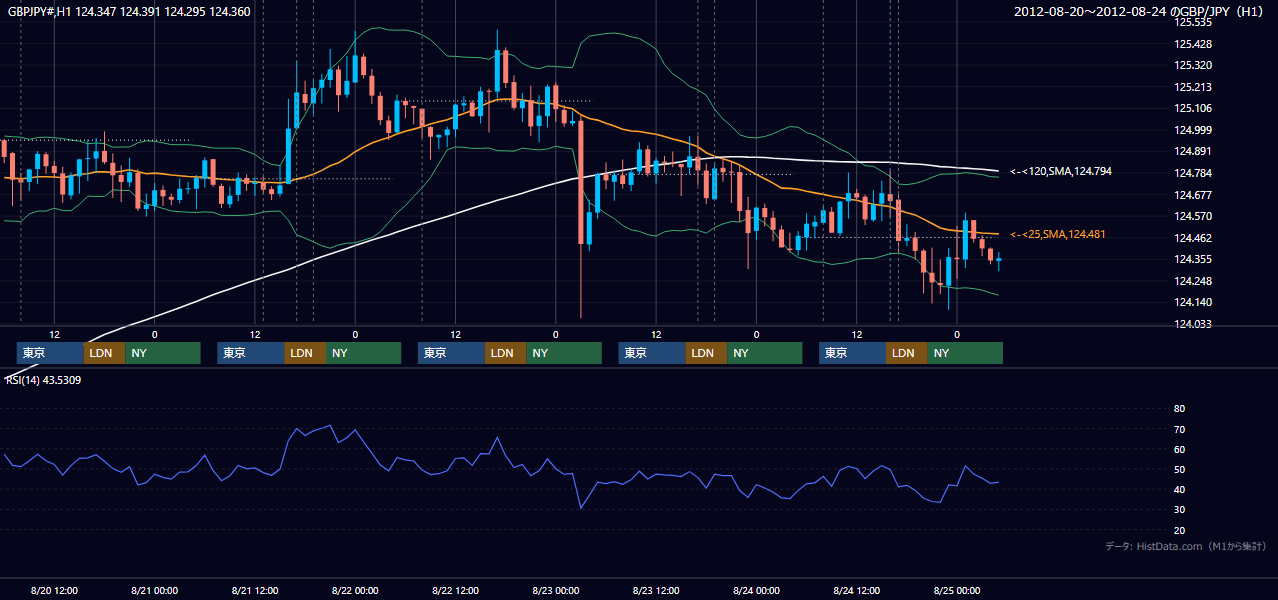
Task: Select the LDN session box for 8/24
Action: [907, 353]
